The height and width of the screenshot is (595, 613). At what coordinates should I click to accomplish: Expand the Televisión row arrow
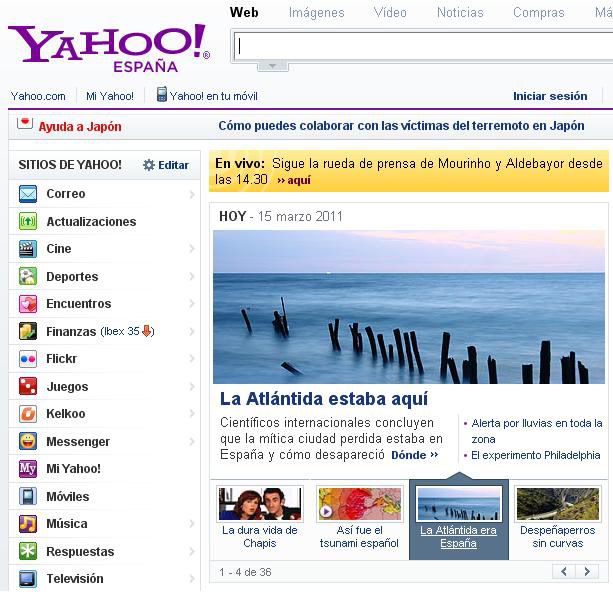192,579
